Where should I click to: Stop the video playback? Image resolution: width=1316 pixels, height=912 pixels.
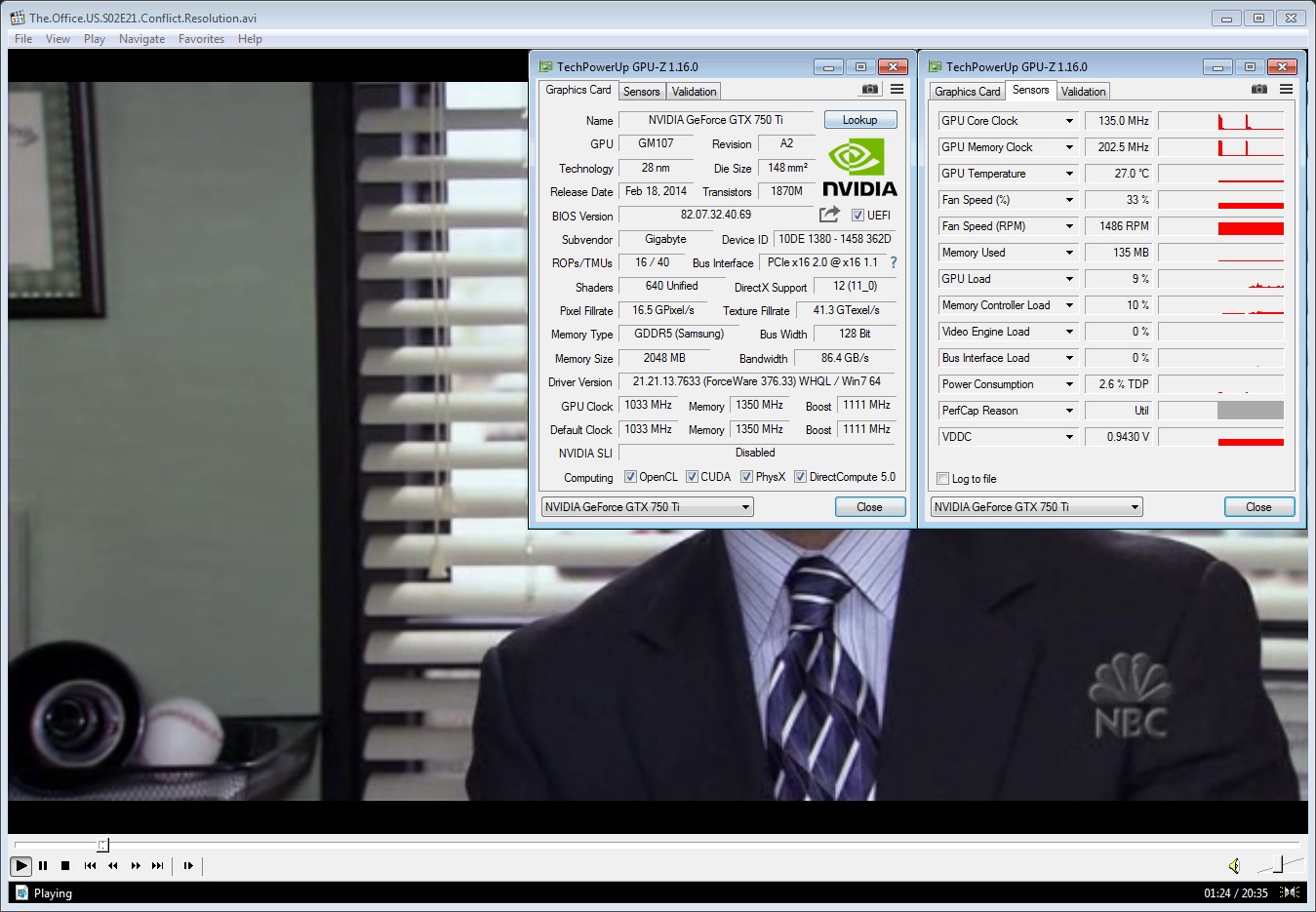click(x=65, y=865)
